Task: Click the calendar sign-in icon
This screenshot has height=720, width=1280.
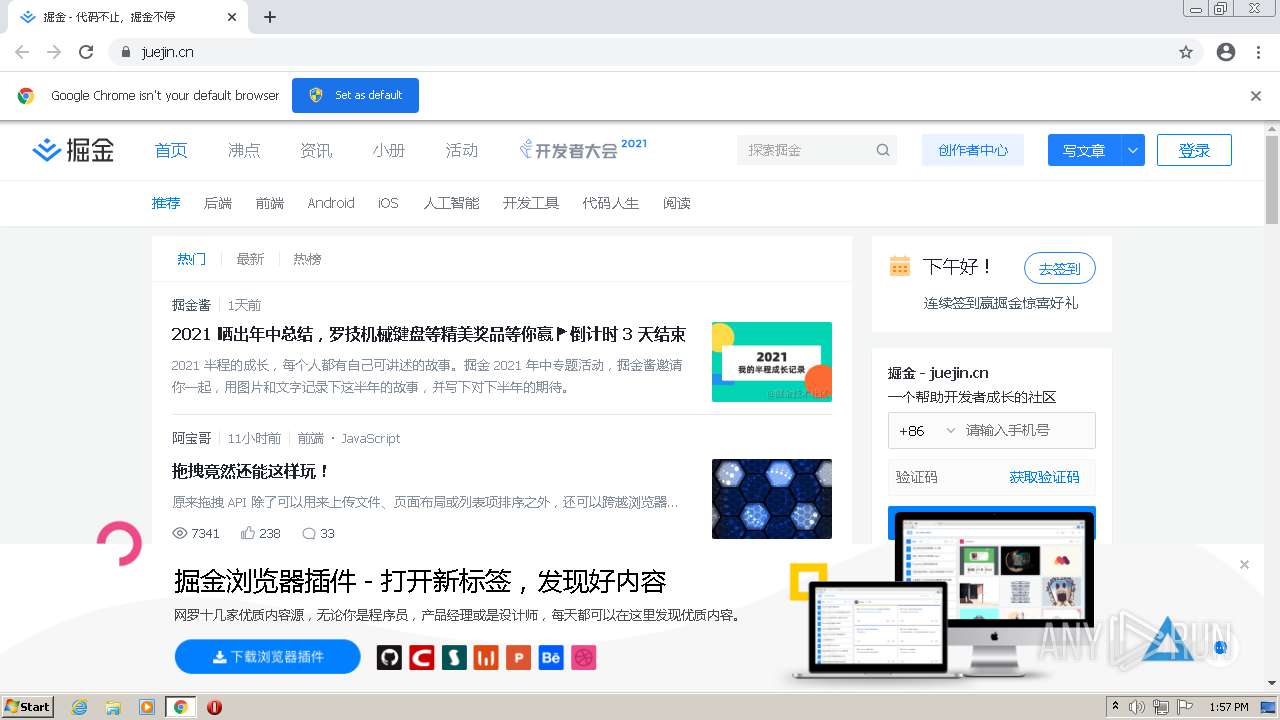Action: tap(900, 266)
